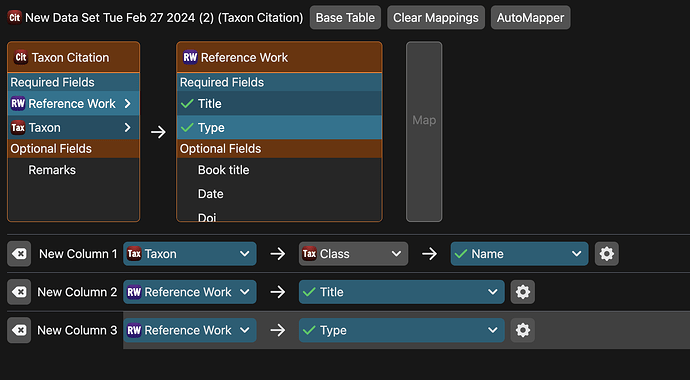This screenshot has height=380, width=690.
Task: Open Name dropdown in New Column 1
Action: pos(519,254)
